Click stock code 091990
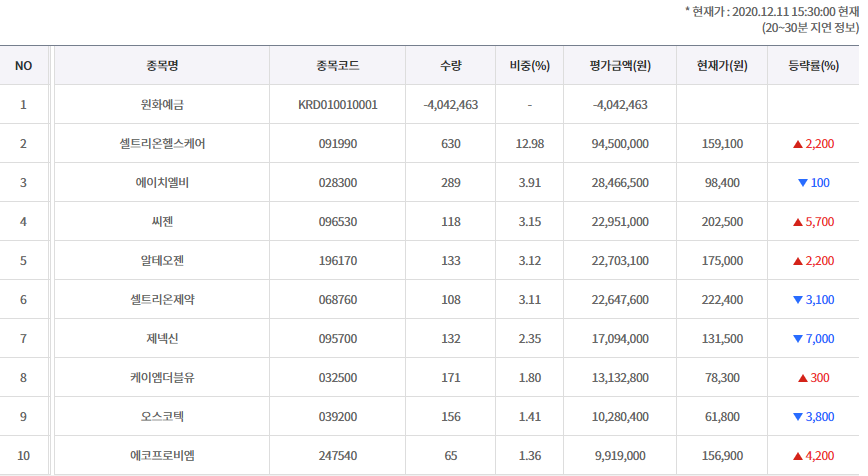 (338, 144)
